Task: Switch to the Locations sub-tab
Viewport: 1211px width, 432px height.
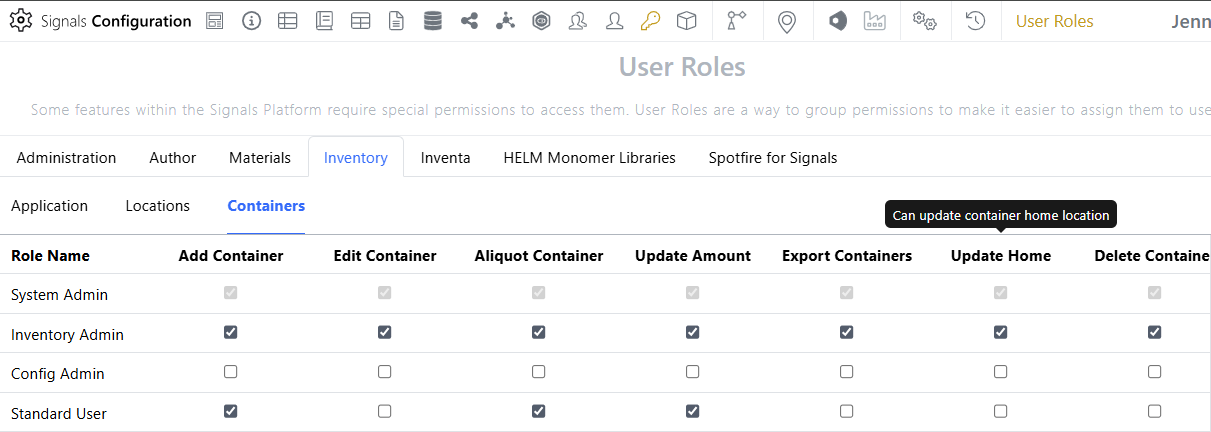Action: [157, 206]
